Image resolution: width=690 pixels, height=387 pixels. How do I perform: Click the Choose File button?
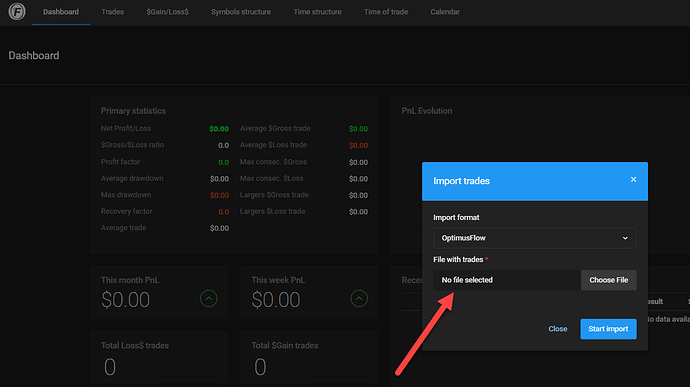tap(609, 280)
